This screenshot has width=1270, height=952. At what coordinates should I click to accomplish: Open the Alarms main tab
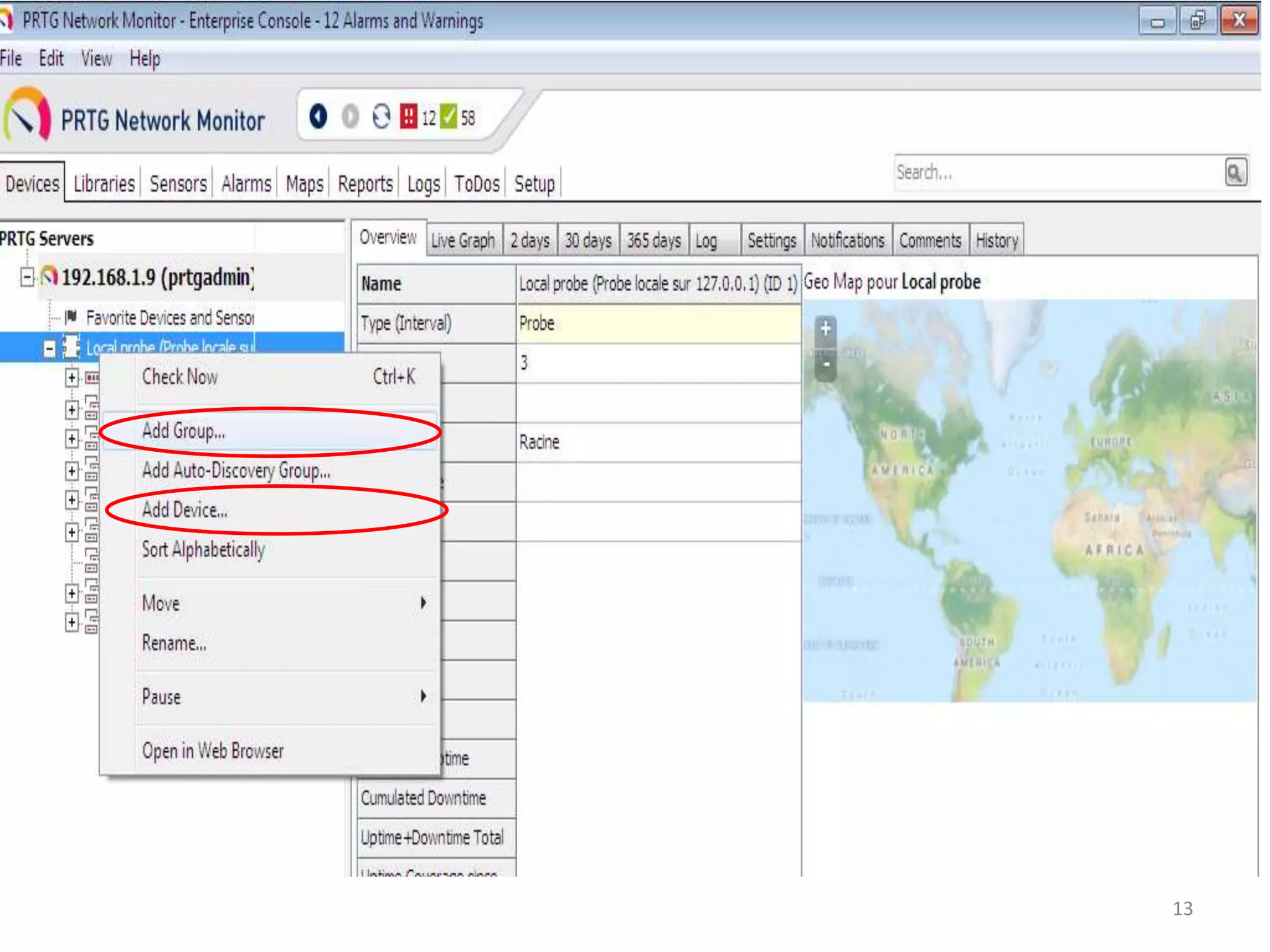click(x=246, y=183)
